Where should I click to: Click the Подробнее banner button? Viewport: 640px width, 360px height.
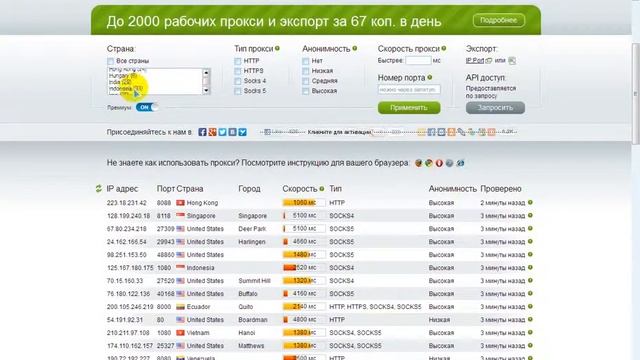[499, 20]
